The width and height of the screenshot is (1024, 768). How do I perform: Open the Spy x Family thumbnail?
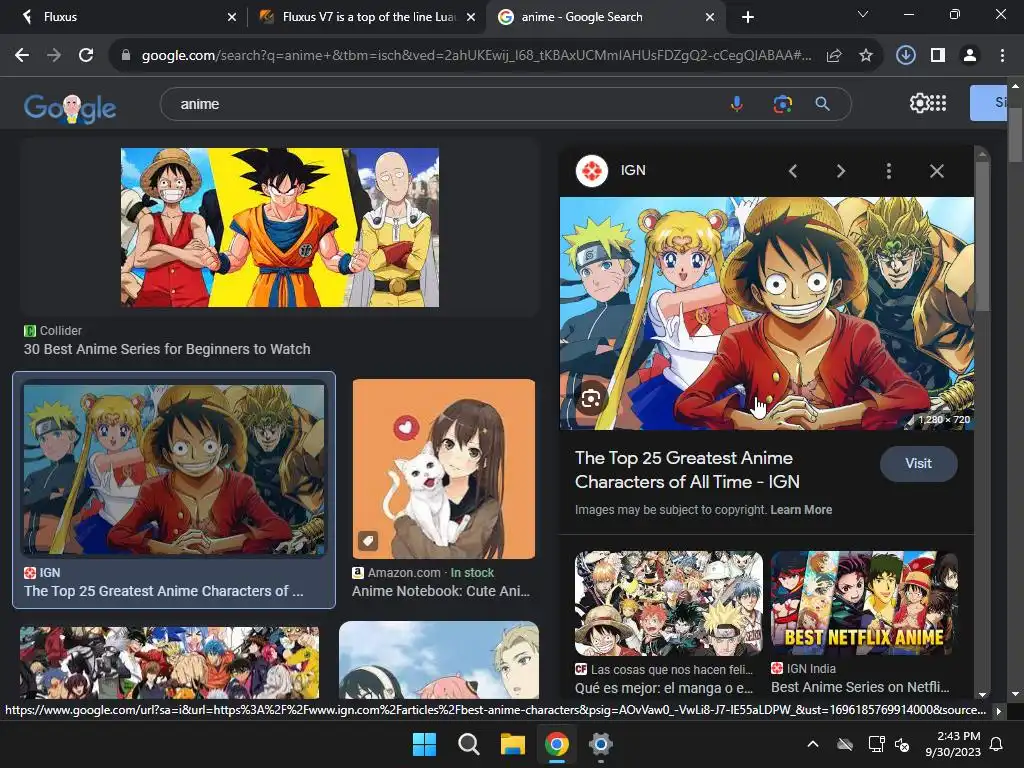(439, 660)
